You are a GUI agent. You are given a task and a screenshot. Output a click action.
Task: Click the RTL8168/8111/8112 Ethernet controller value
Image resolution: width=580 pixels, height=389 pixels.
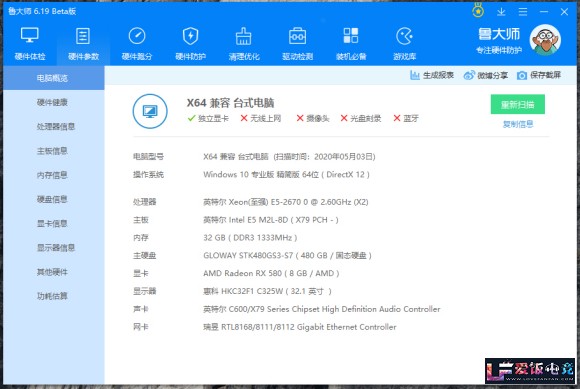300,327
